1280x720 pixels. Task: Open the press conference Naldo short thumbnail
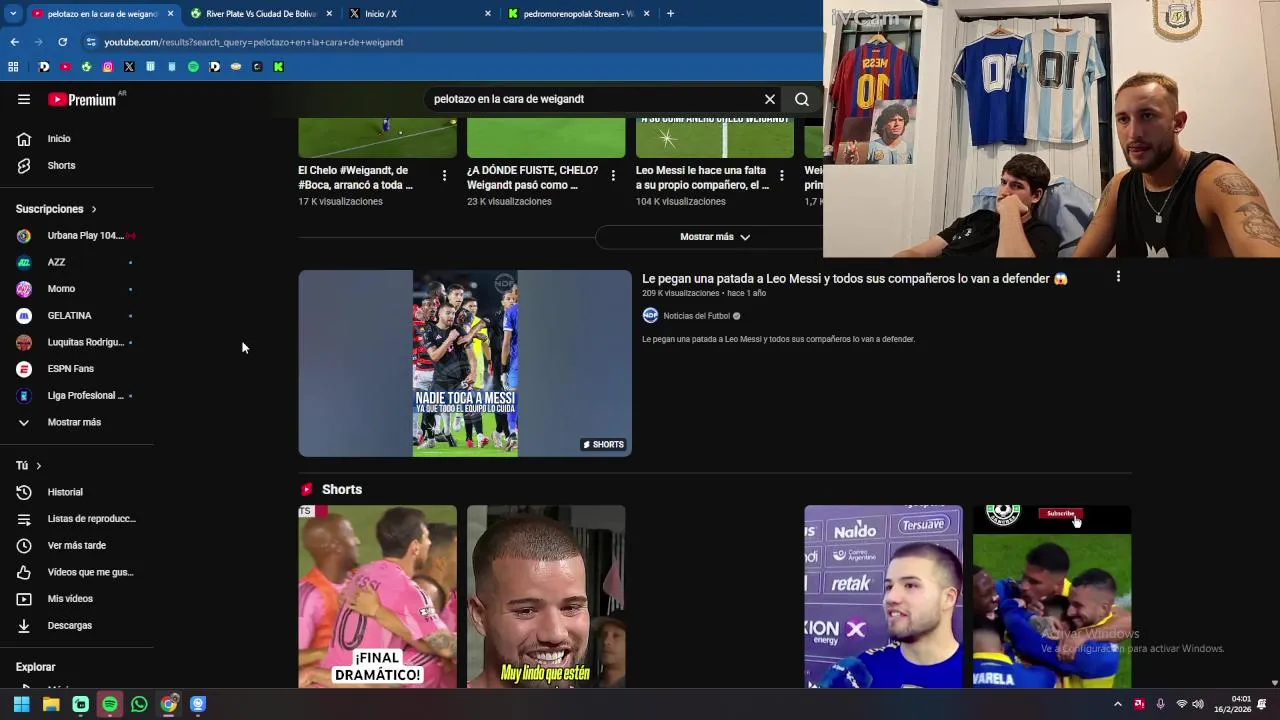coord(883,596)
